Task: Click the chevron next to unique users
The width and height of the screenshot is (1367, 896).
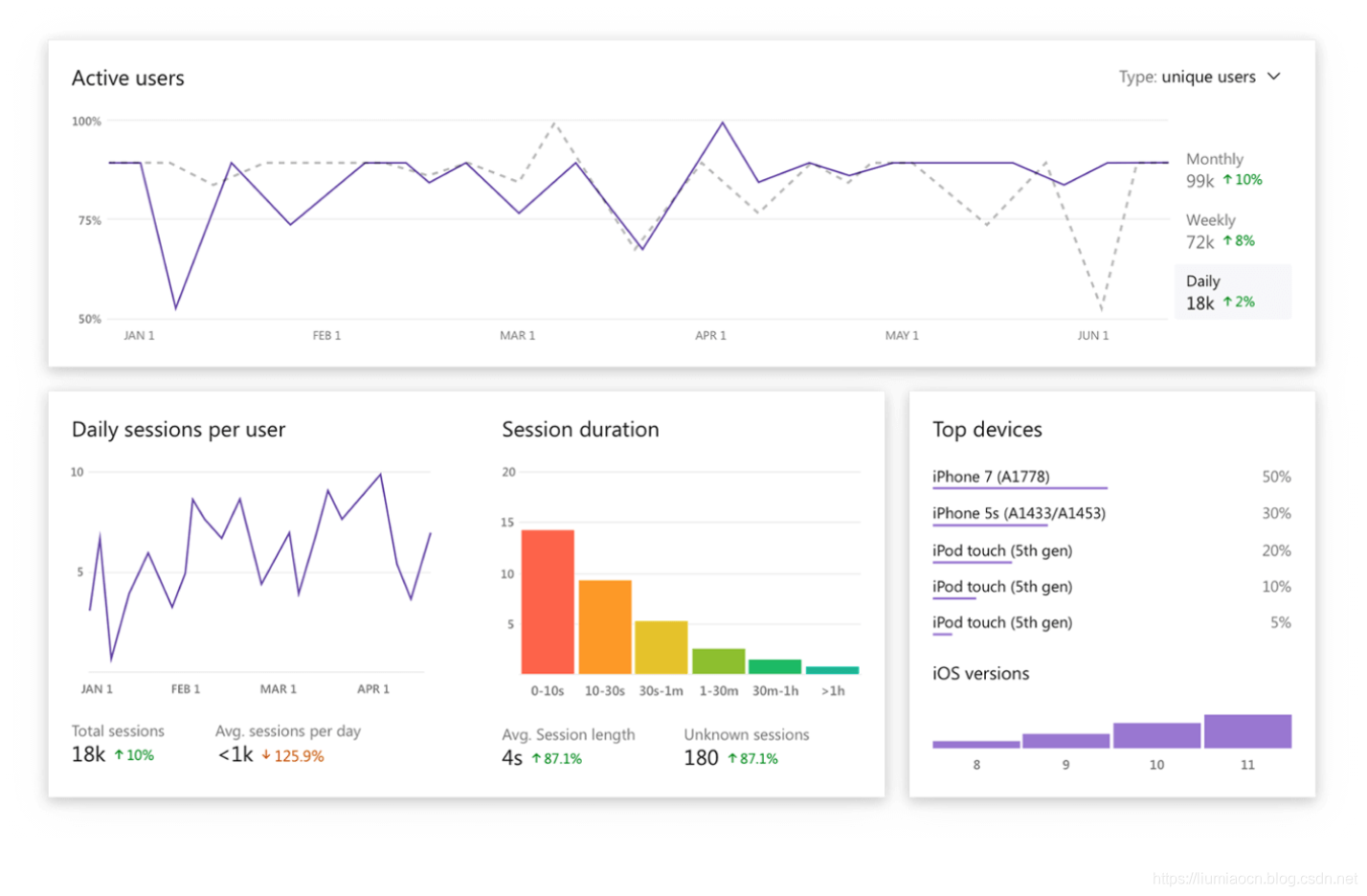Action: point(1274,77)
